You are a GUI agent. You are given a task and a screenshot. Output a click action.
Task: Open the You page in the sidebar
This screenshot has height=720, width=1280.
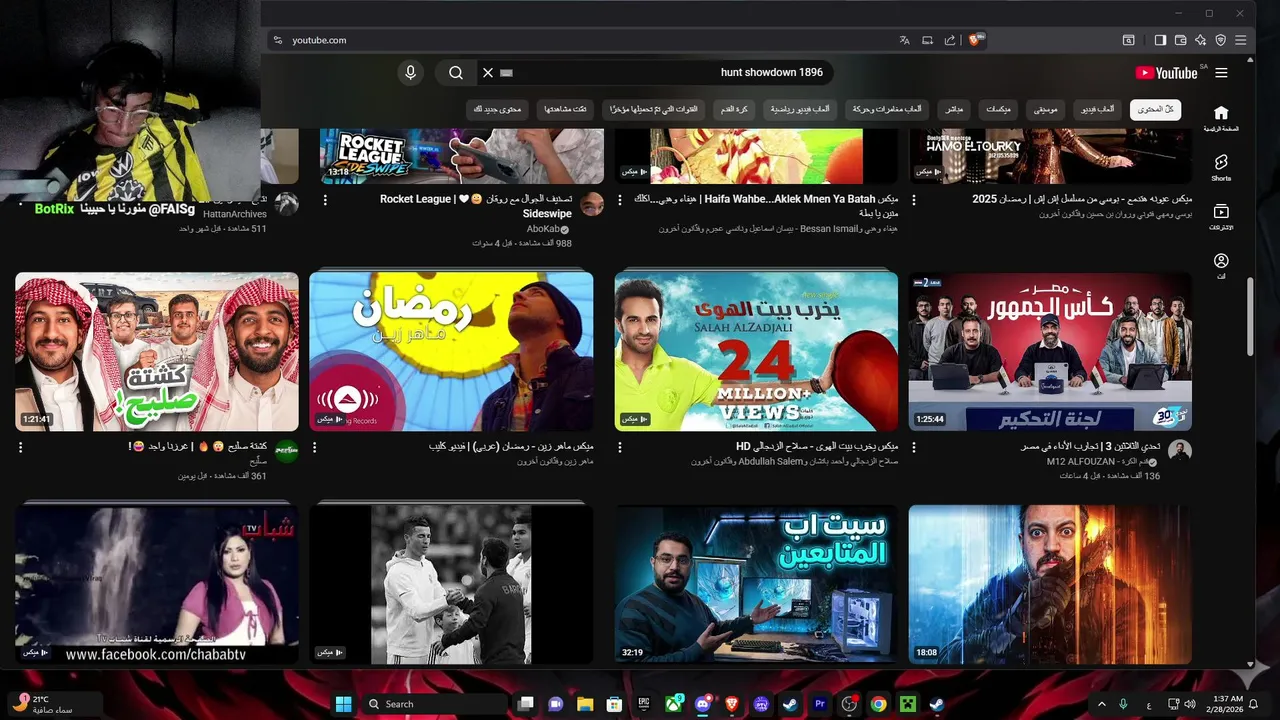click(x=1221, y=266)
